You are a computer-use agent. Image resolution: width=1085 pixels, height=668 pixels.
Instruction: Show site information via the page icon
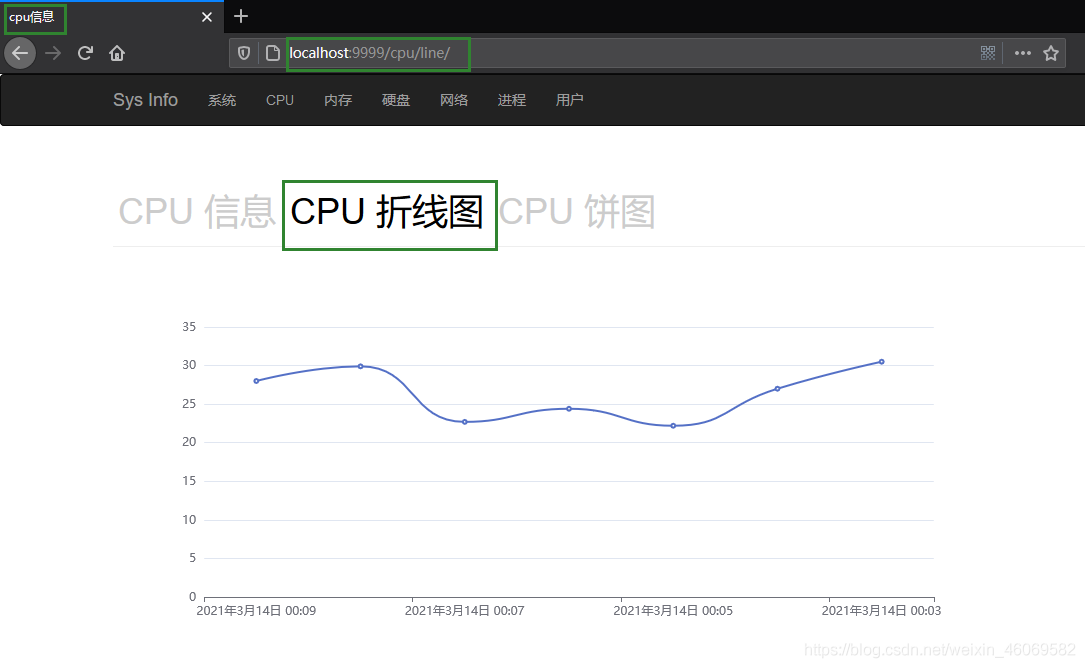click(273, 53)
